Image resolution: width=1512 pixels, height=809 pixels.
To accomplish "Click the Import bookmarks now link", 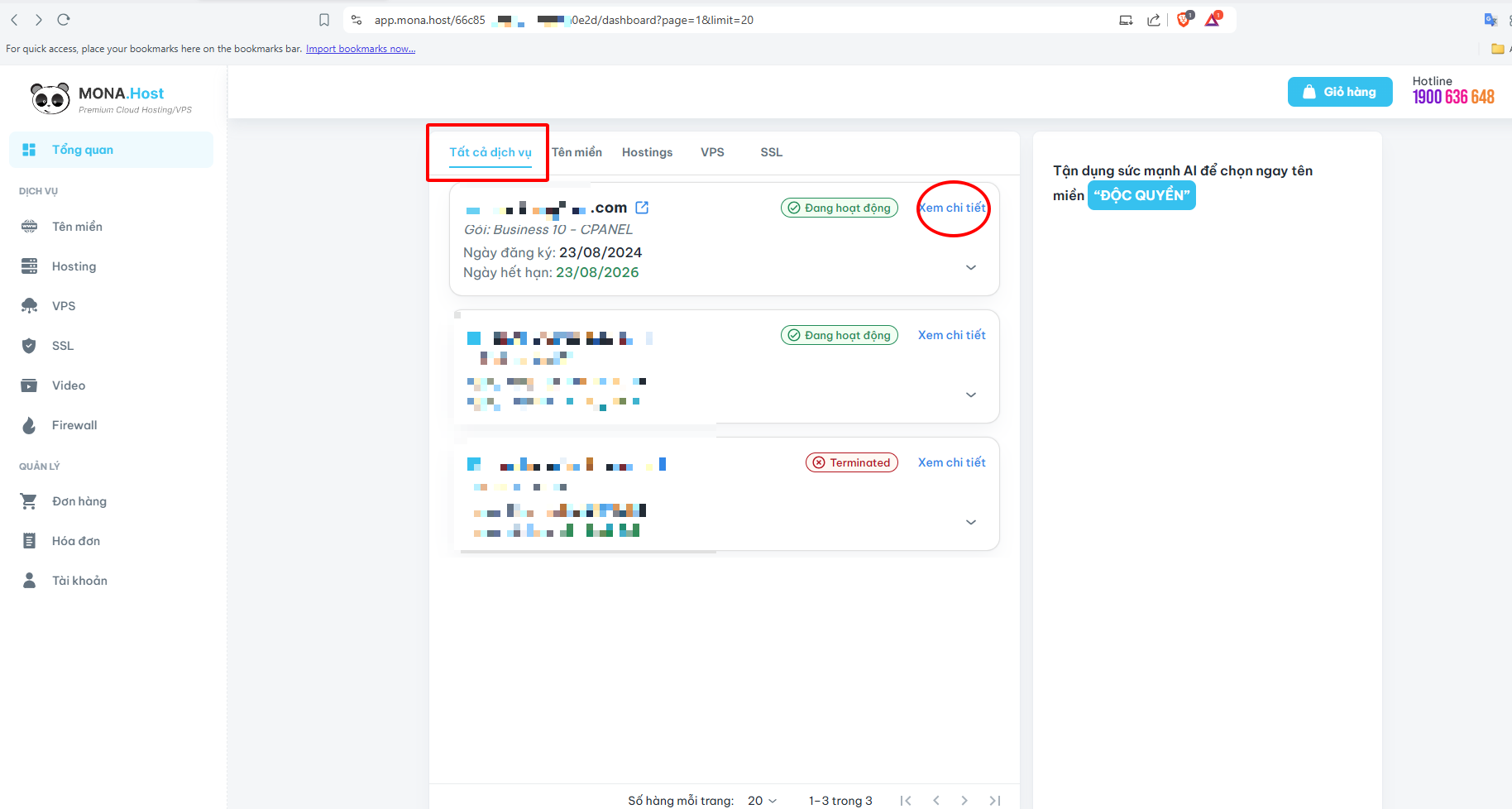I will (361, 49).
